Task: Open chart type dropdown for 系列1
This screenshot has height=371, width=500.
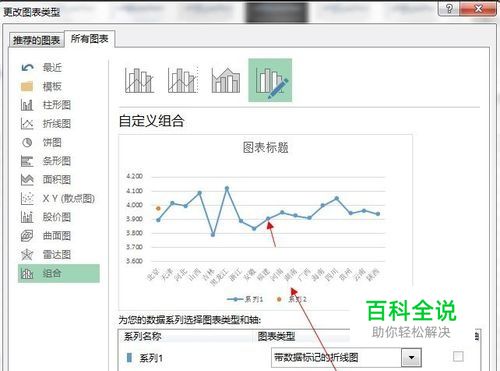Action: [412, 358]
